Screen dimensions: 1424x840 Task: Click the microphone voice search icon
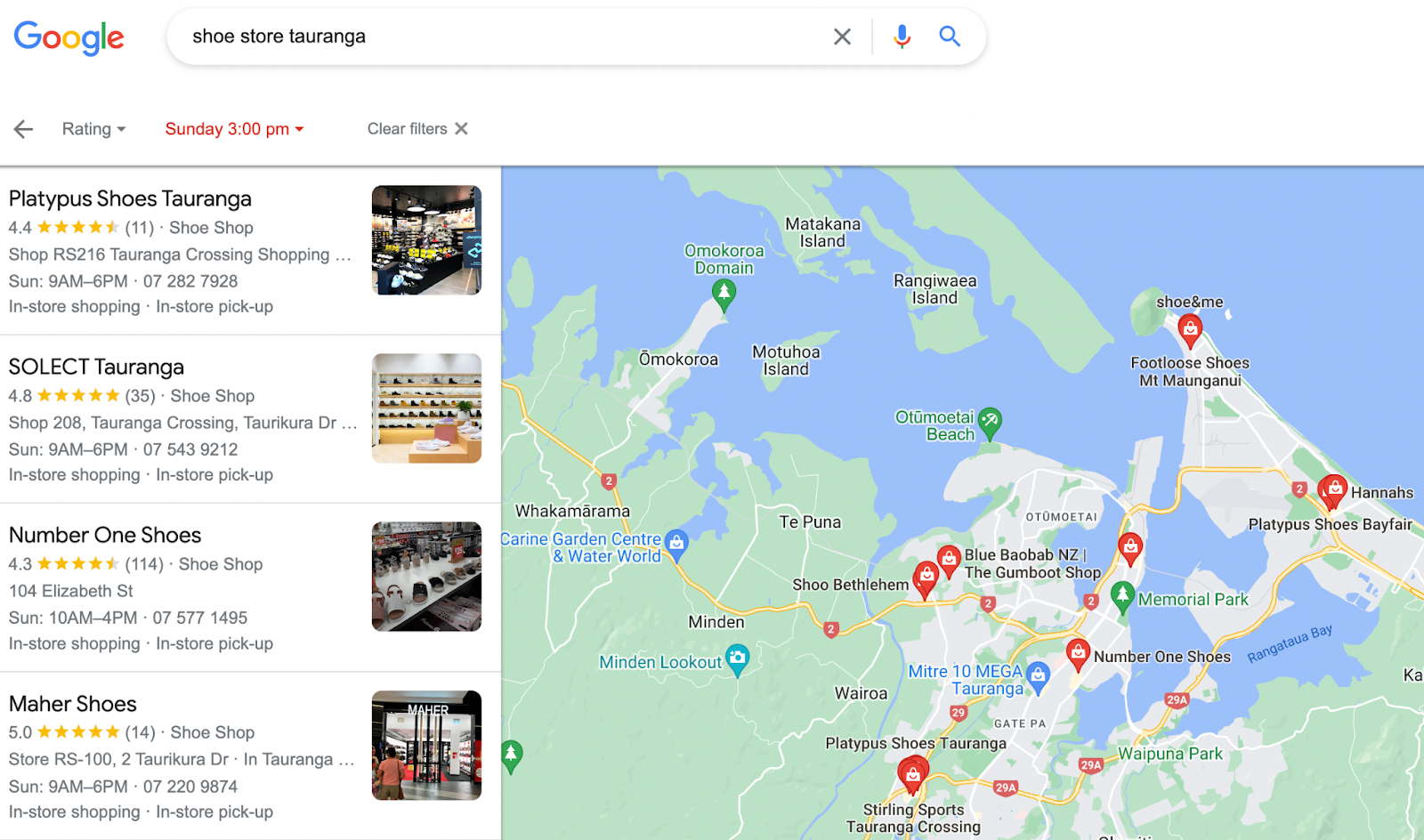[902, 36]
